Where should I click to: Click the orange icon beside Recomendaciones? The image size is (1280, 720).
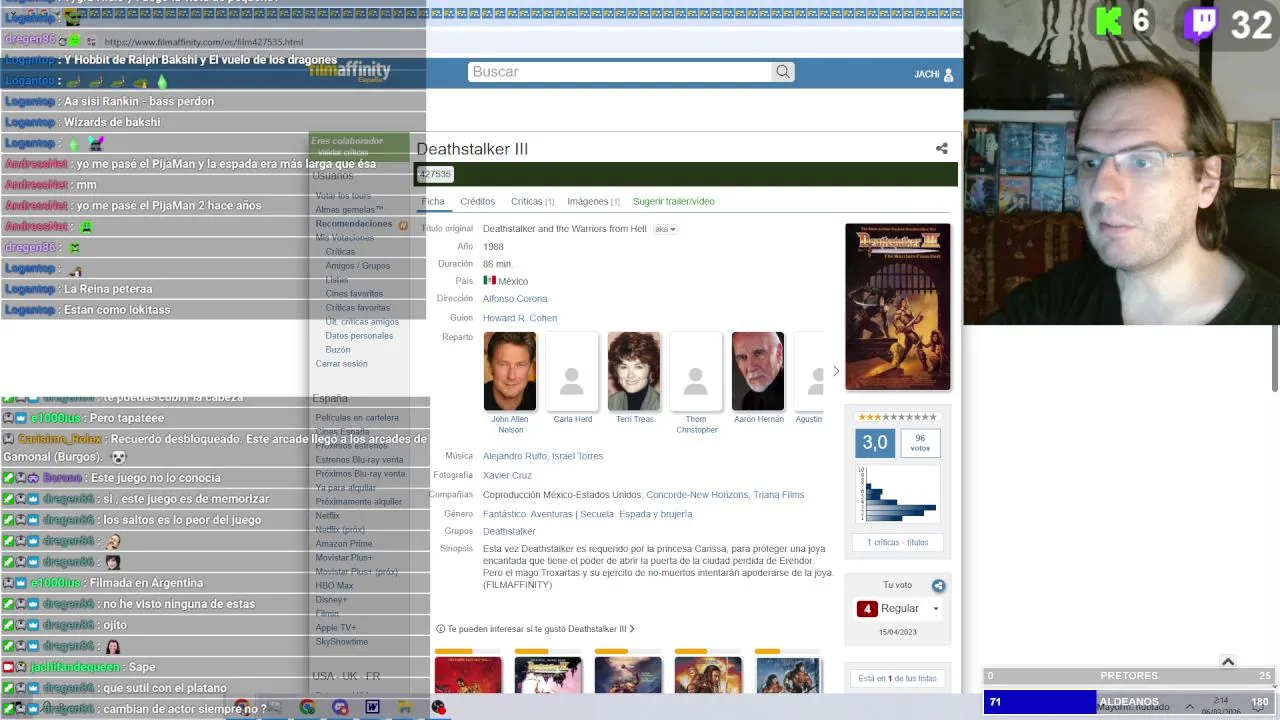coord(403,225)
